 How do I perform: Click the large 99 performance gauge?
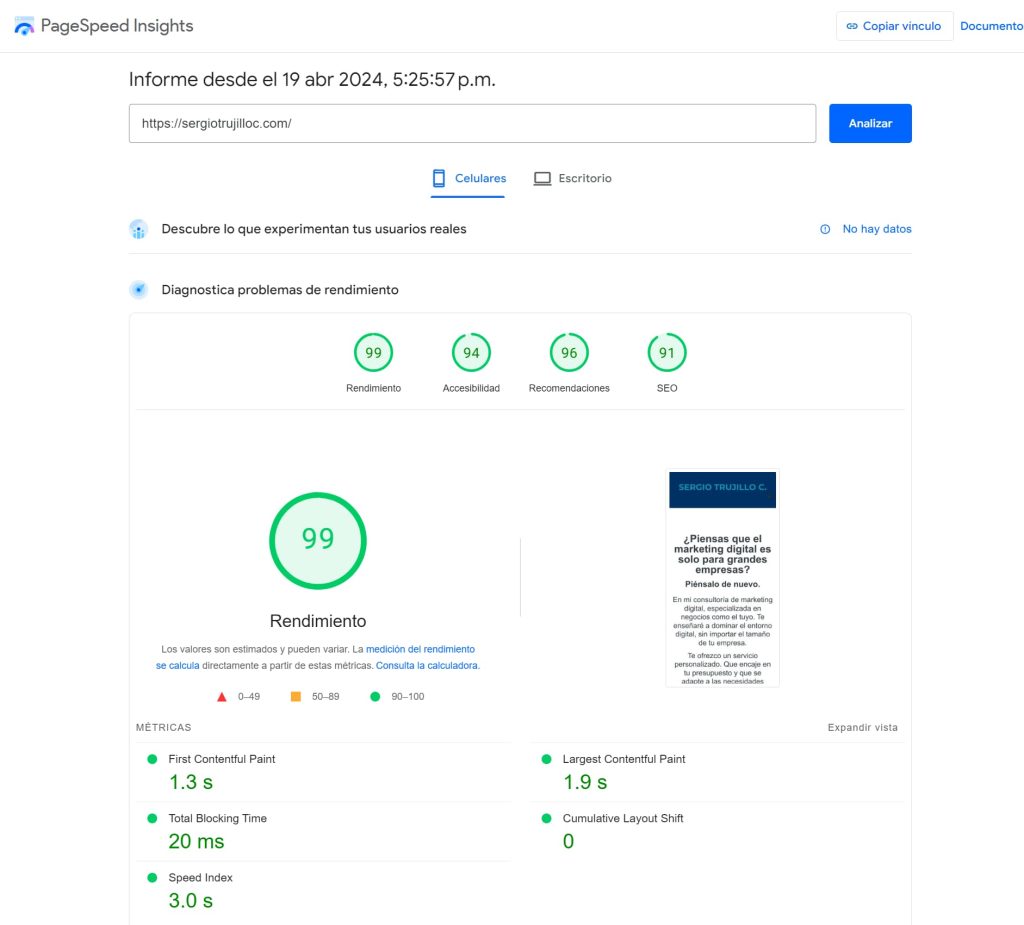pyautogui.click(x=318, y=540)
